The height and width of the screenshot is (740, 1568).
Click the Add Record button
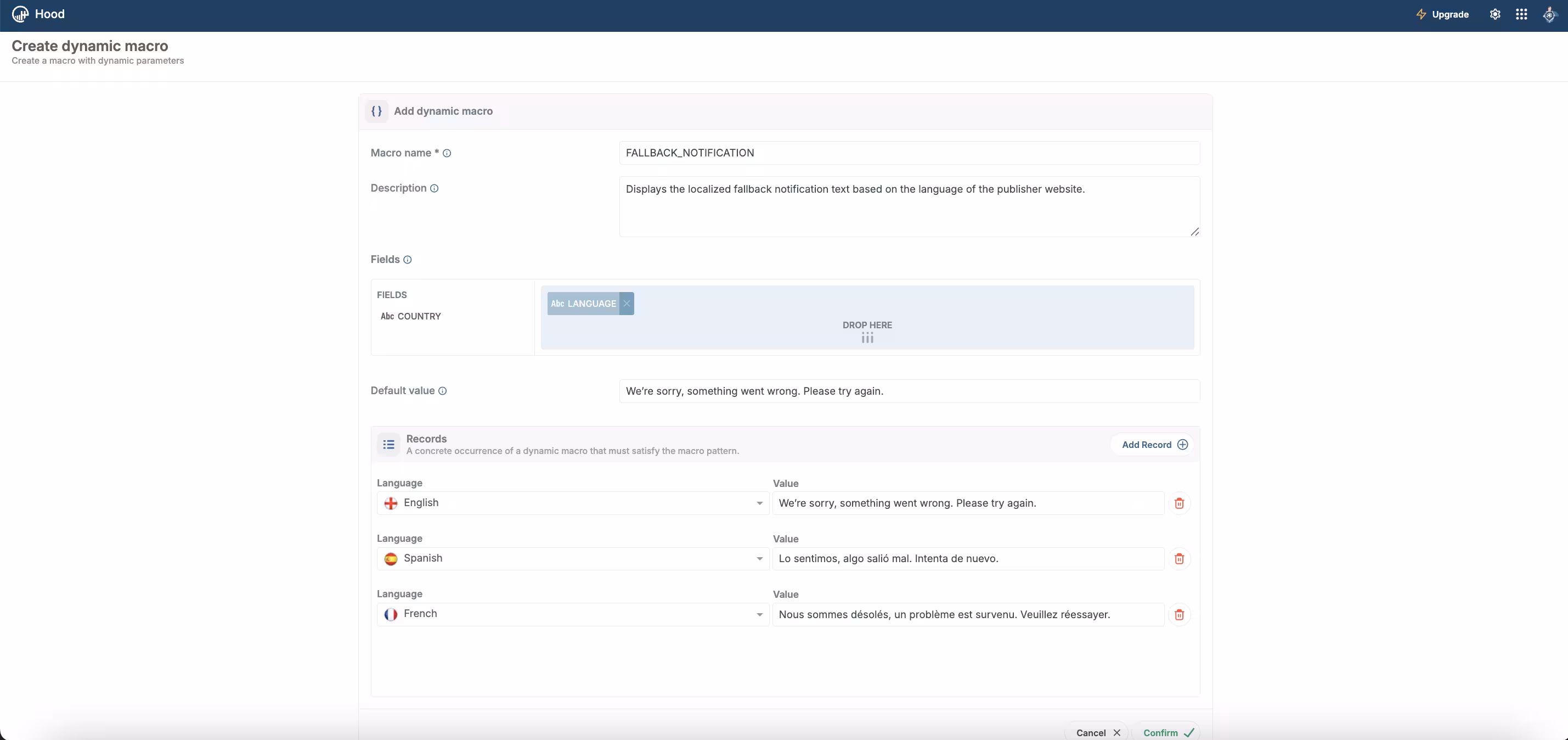pos(1152,445)
